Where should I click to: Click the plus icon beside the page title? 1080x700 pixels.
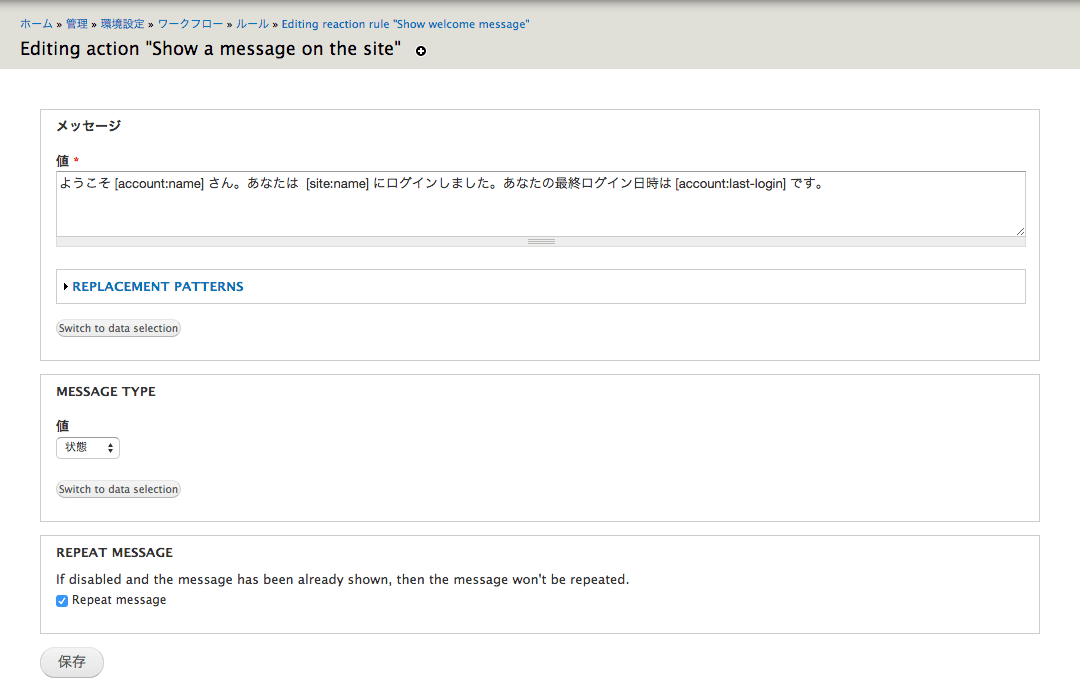[421, 51]
